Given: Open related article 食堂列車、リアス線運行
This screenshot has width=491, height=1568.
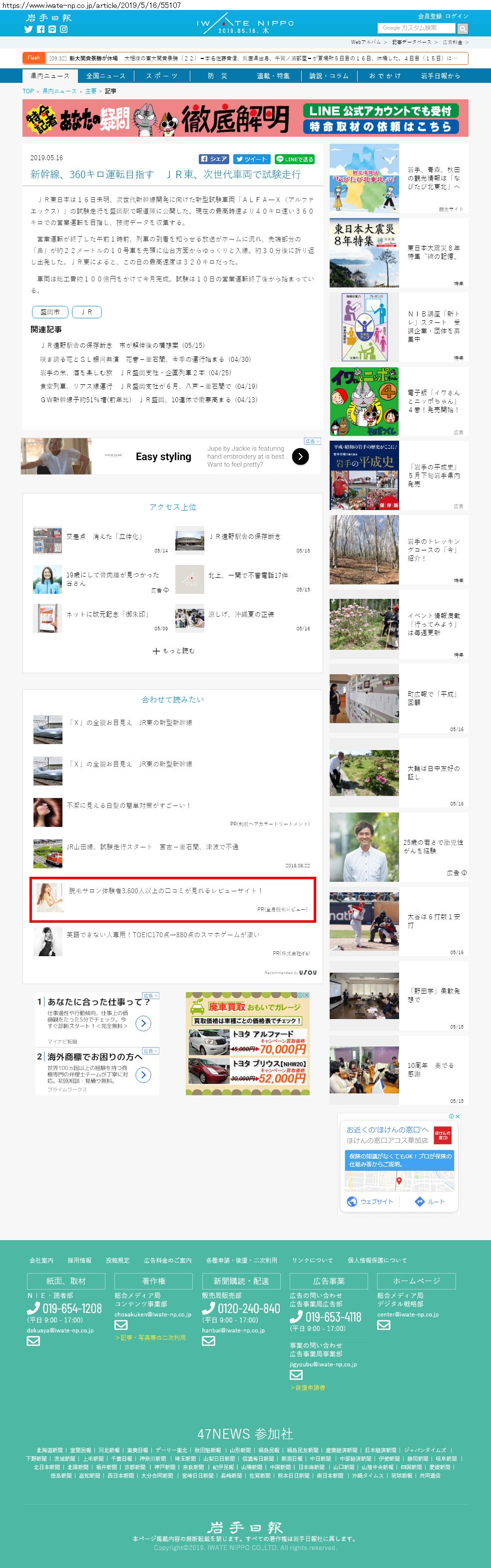Looking at the screenshot, I should (149, 386).
